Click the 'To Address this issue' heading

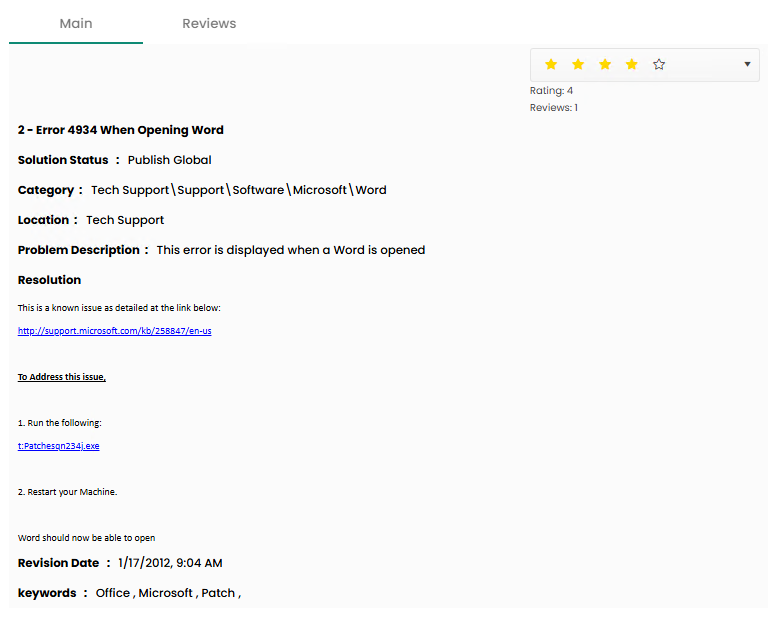62,377
